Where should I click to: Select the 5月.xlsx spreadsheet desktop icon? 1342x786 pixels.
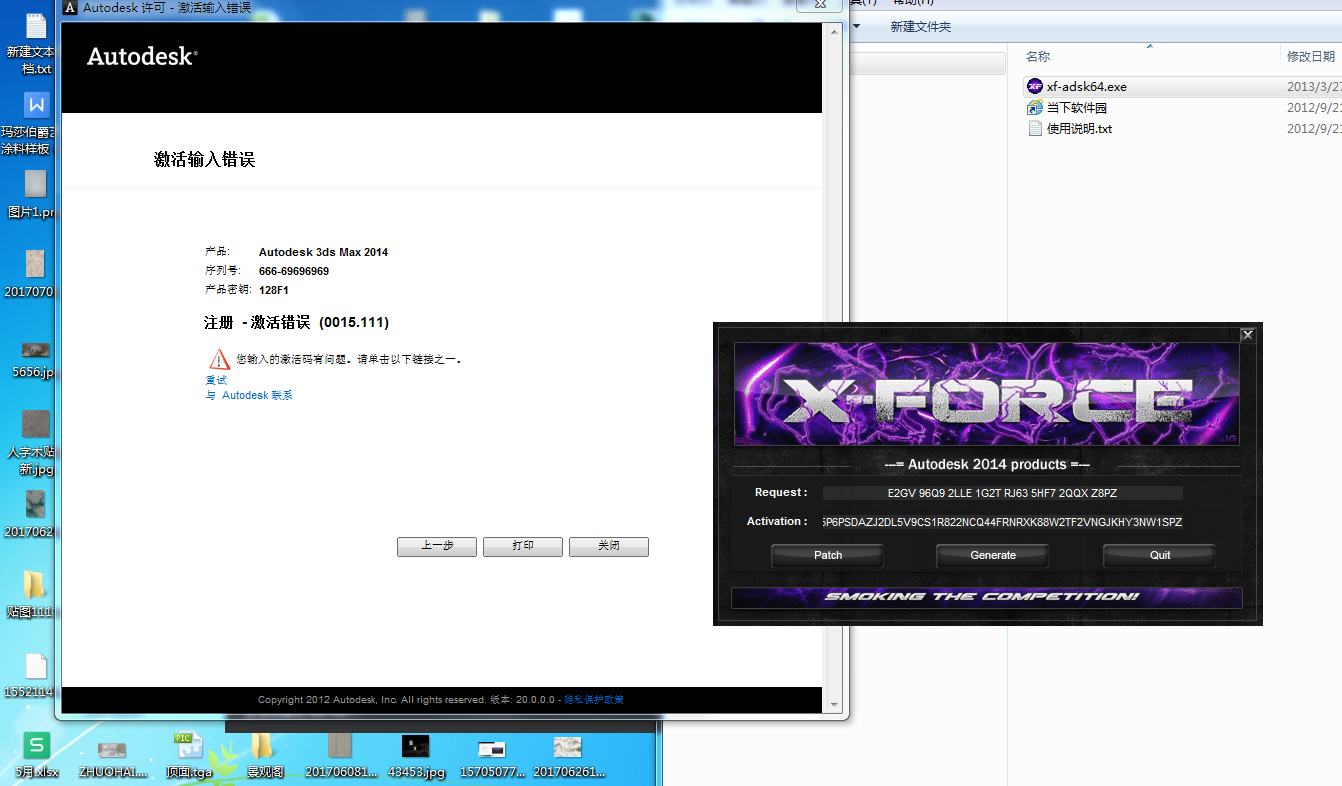coord(36,746)
